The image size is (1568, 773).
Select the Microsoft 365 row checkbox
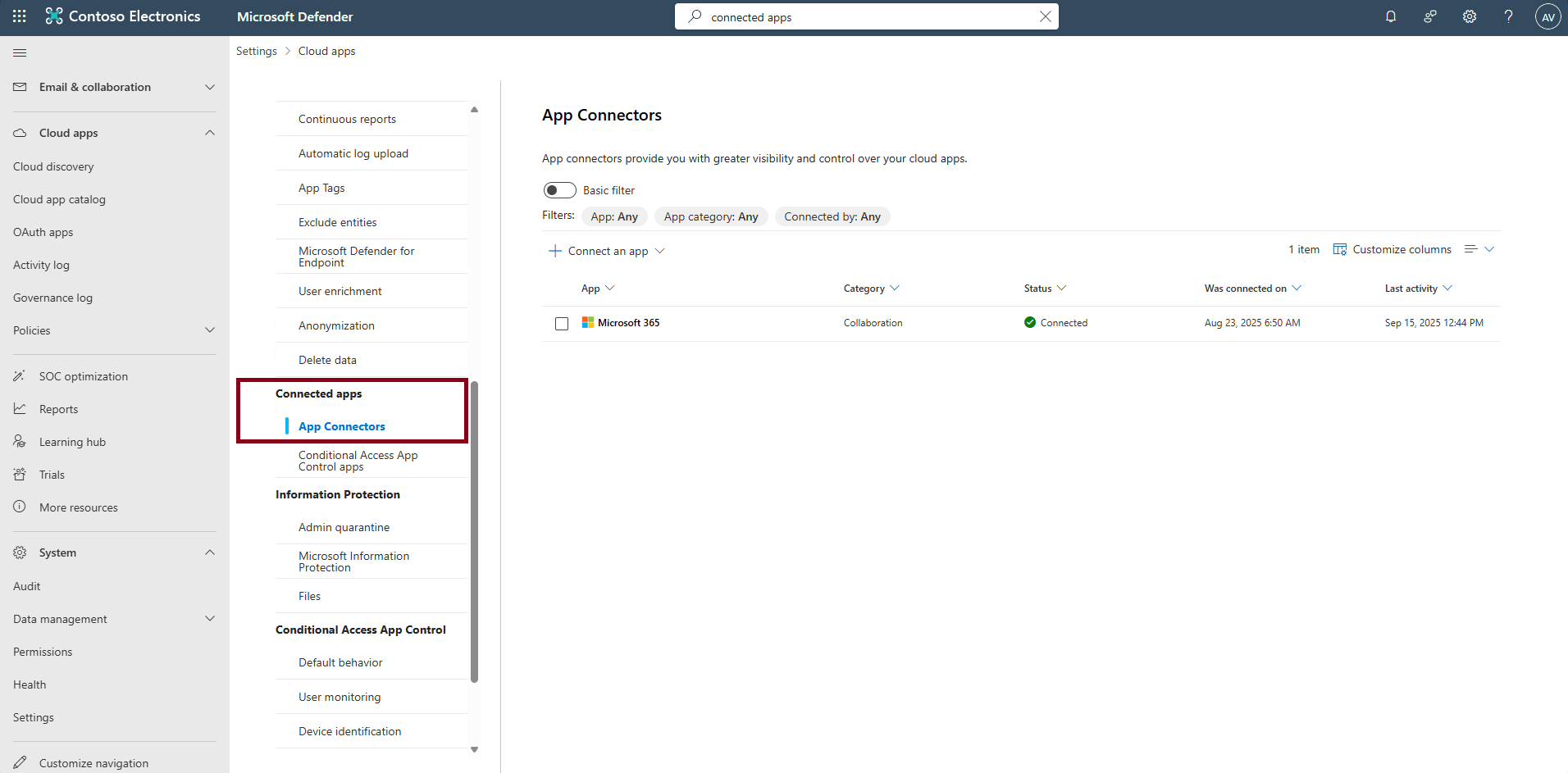coord(562,324)
